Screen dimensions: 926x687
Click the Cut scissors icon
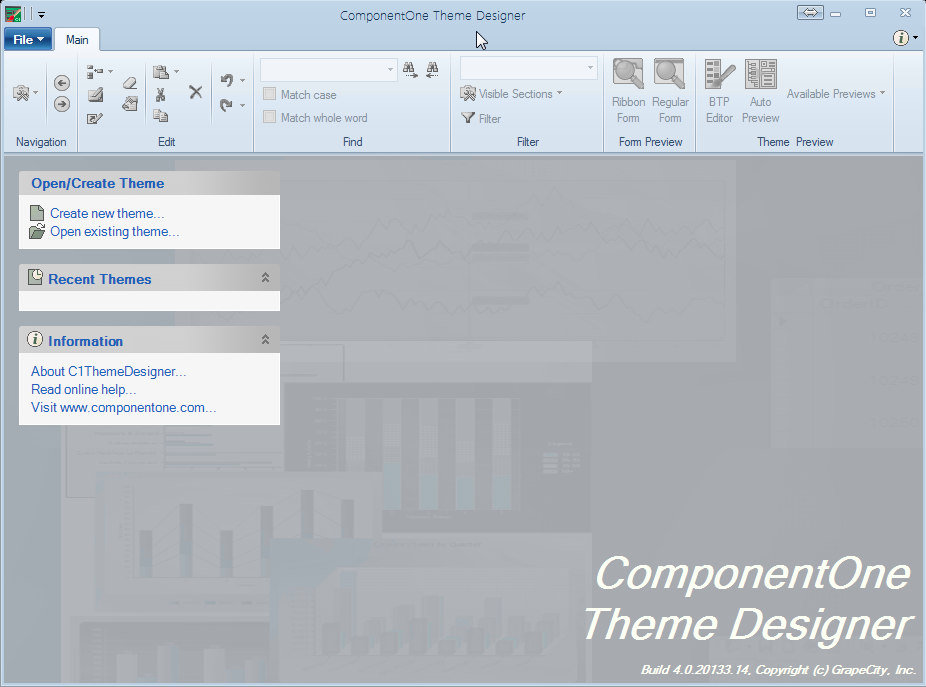pyautogui.click(x=160, y=95)
